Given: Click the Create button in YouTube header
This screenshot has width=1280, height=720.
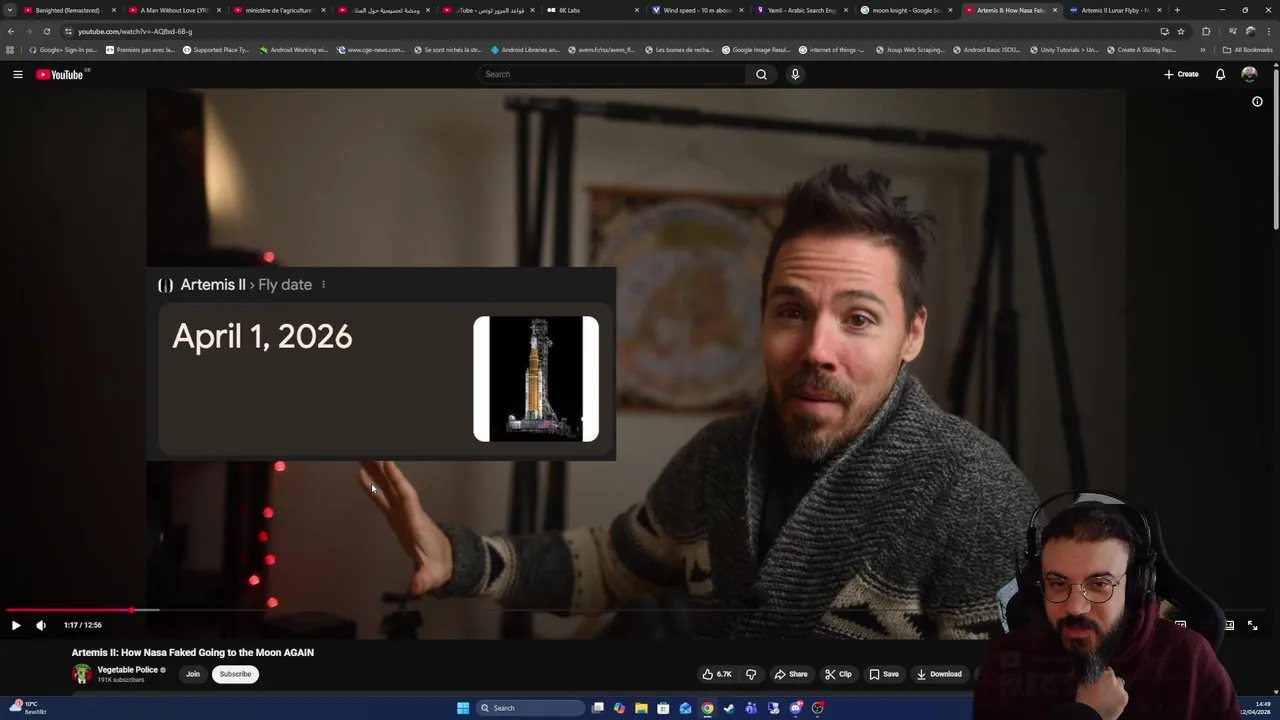Looking at the screenshot, I should 1181,74.
